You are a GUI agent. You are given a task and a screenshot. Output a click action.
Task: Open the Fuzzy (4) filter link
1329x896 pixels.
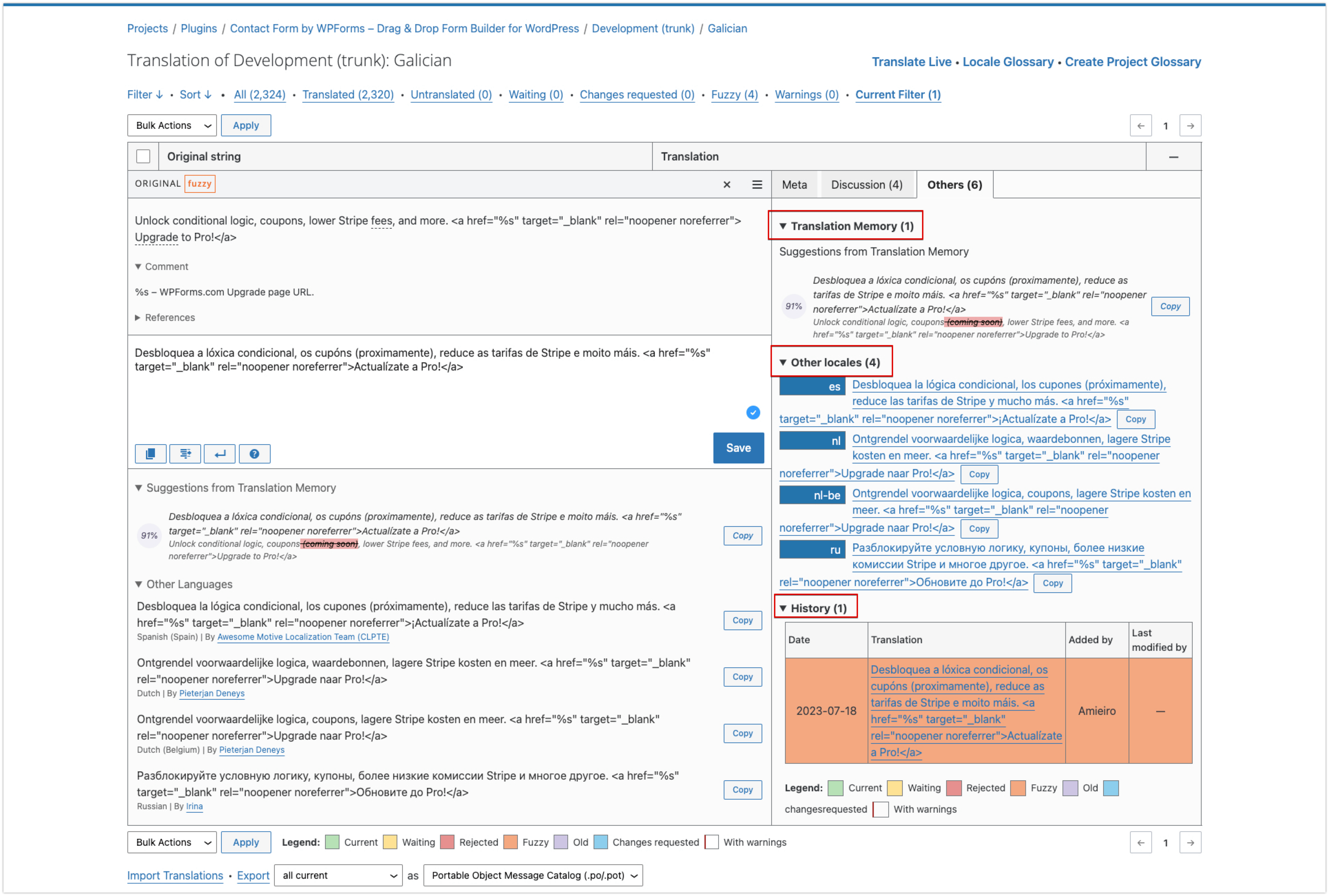tap(734, 95)
